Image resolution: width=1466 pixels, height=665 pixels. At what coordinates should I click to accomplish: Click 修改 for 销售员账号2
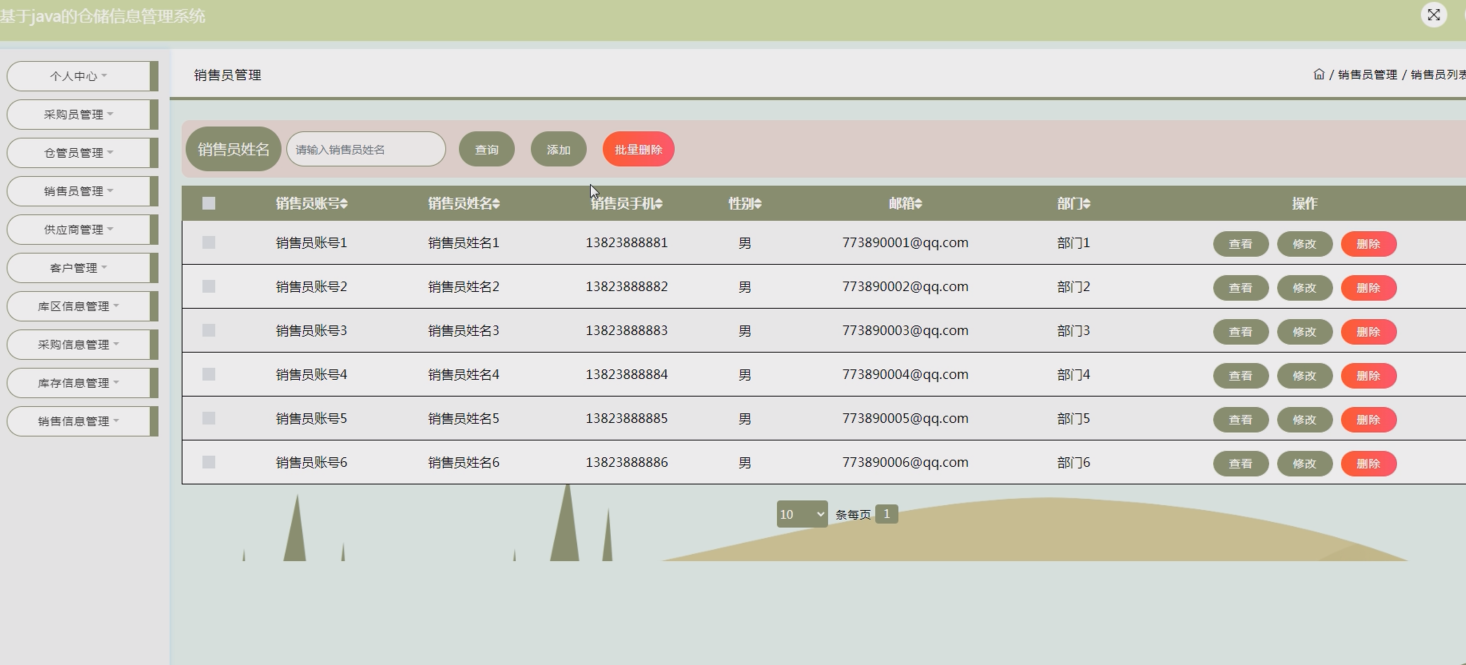[x=1305, y=288]
